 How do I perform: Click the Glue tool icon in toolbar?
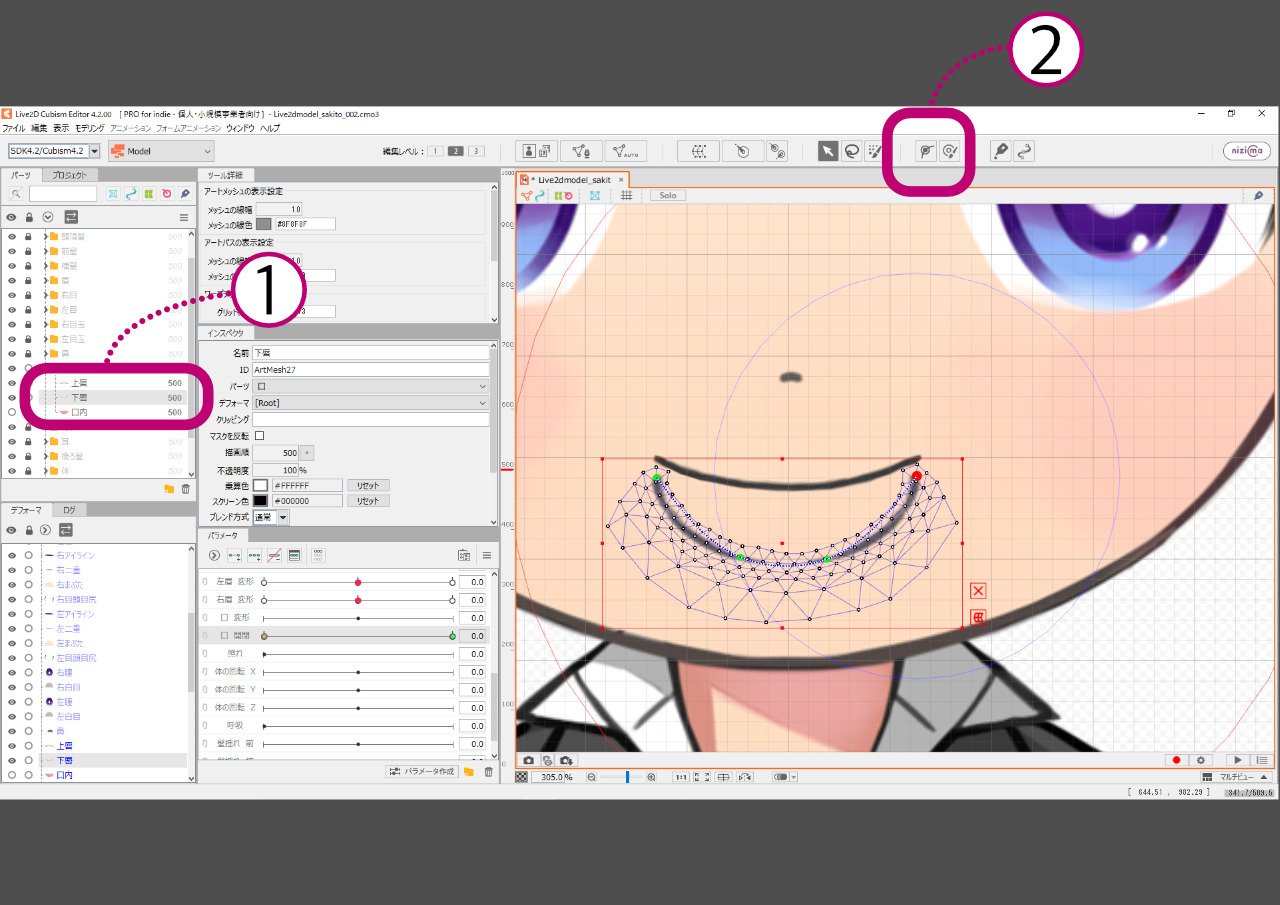click(927, 151)
